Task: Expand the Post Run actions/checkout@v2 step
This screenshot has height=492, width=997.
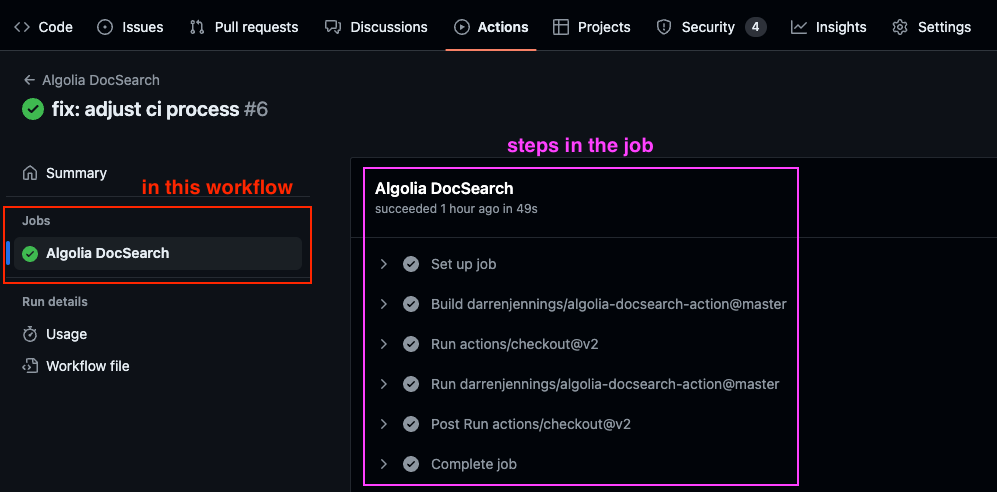Action: tap(383, 424)
